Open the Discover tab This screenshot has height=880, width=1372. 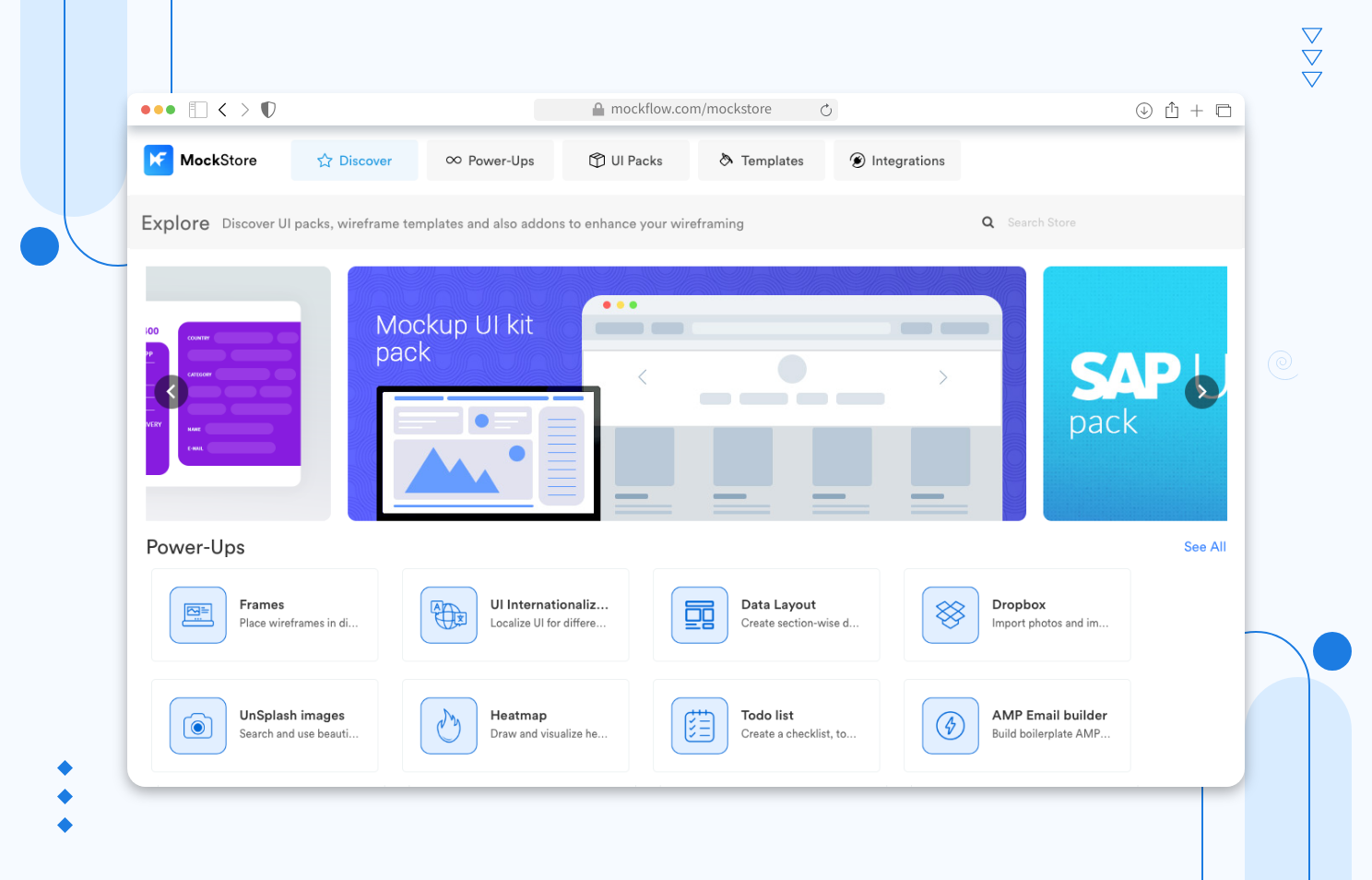point(354,161)
